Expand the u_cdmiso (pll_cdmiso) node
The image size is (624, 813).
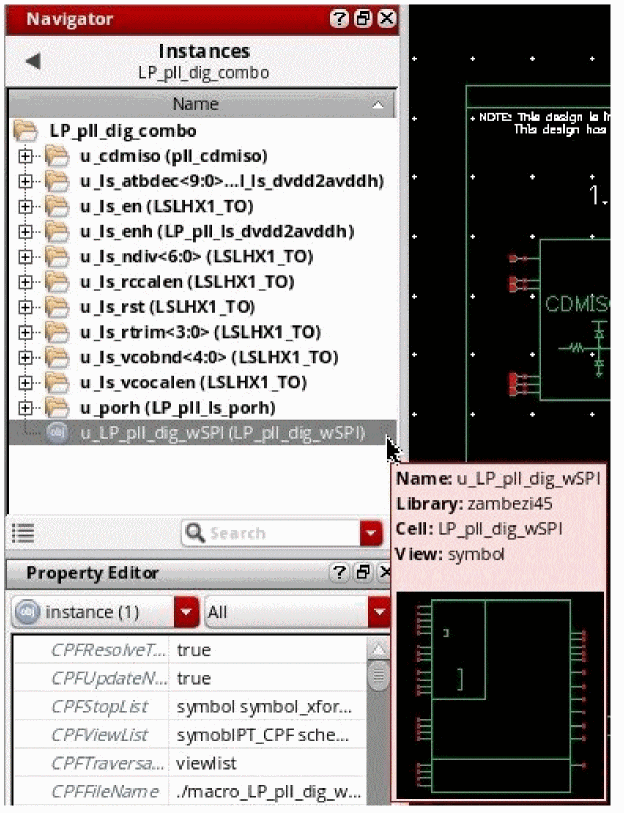coord(25,156)
